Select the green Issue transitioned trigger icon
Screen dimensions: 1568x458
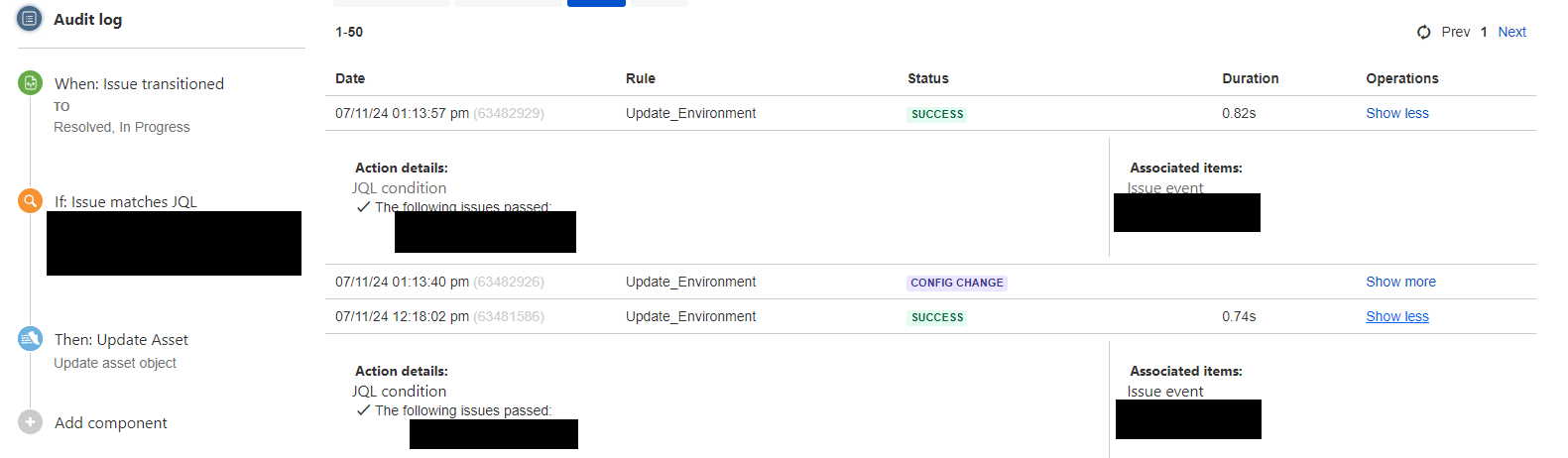[x=30, y=83]
